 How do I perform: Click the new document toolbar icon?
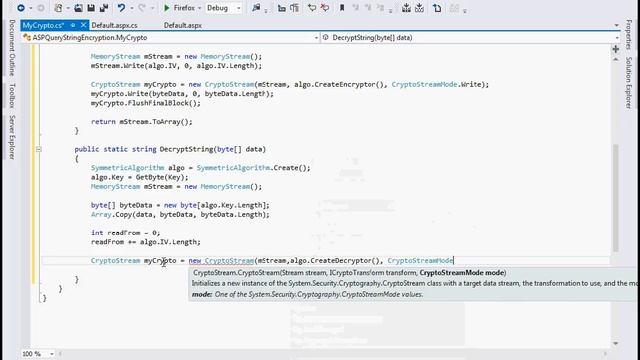click(x=437, y=8)
